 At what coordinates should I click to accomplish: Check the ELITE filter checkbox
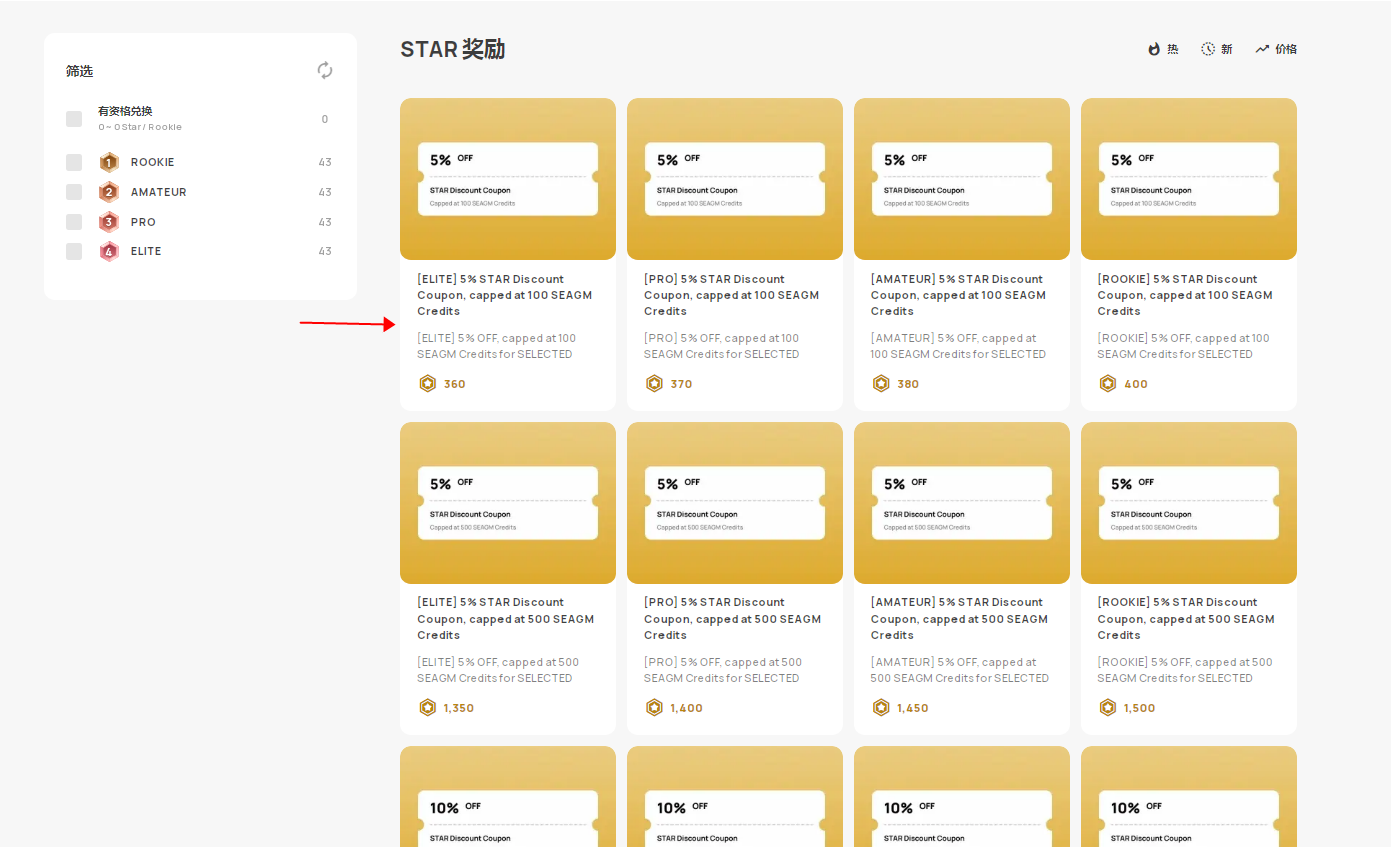tap(74, 251)
